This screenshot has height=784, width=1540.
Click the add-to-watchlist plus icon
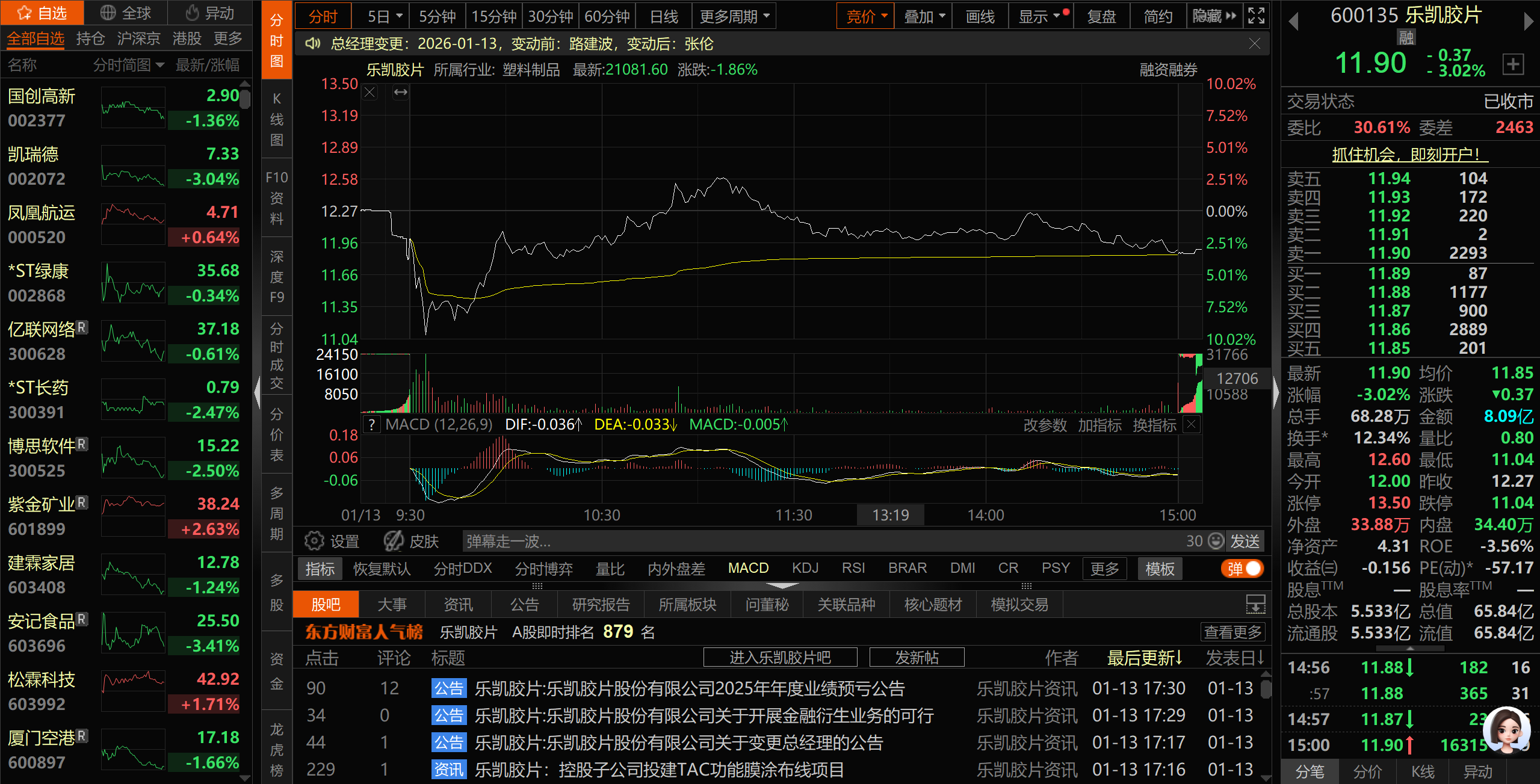tap(1513, 64)
